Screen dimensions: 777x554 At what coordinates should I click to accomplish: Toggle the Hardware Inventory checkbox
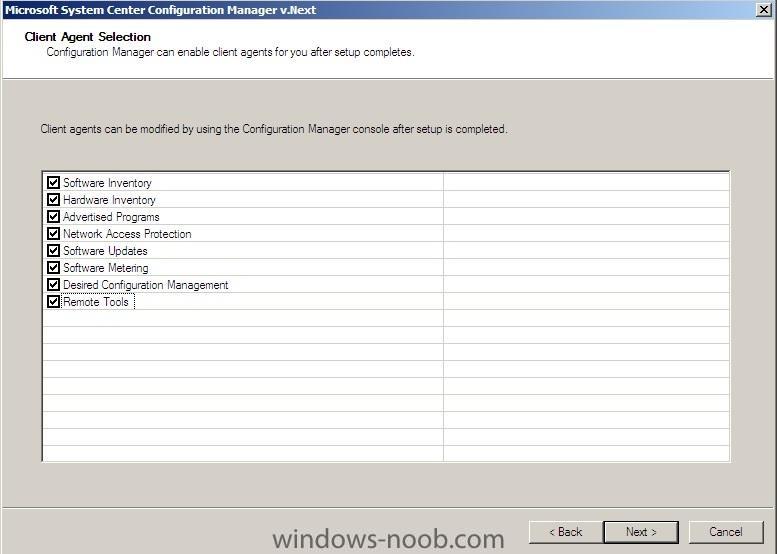pyautogui.click(x=54, y=199)
